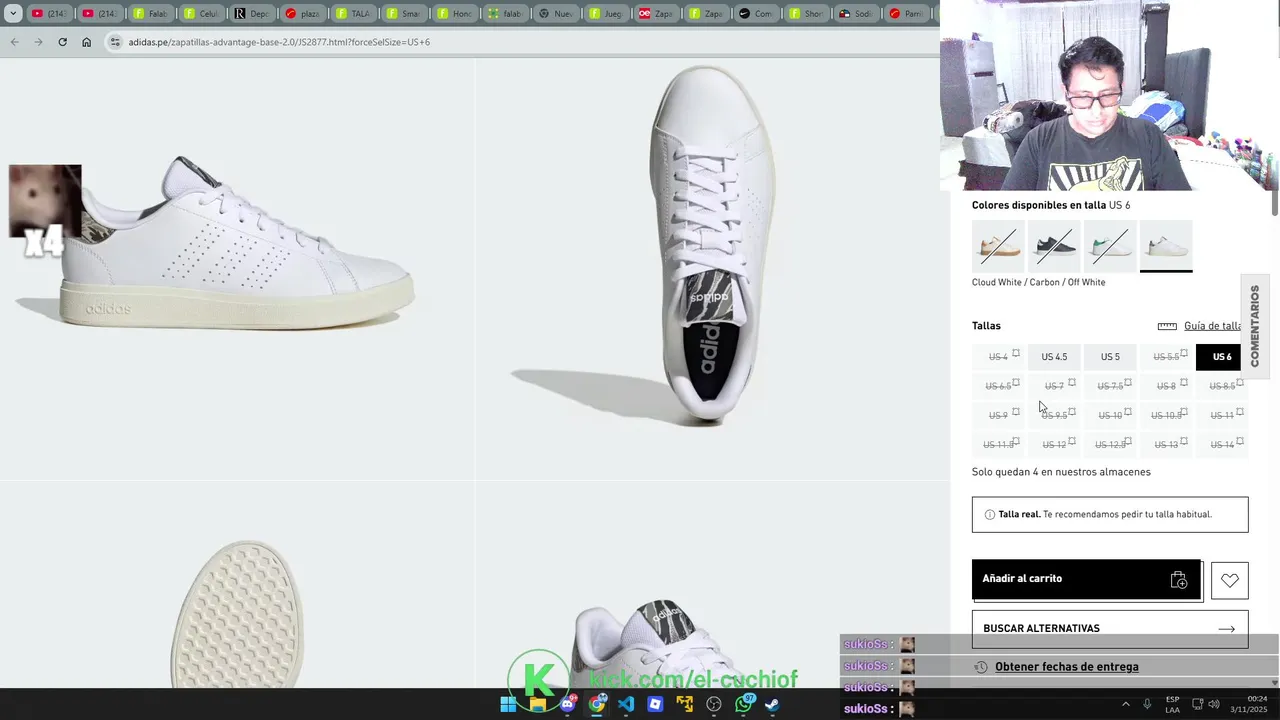Open Steam from the taskbar

tap(772, 704)
